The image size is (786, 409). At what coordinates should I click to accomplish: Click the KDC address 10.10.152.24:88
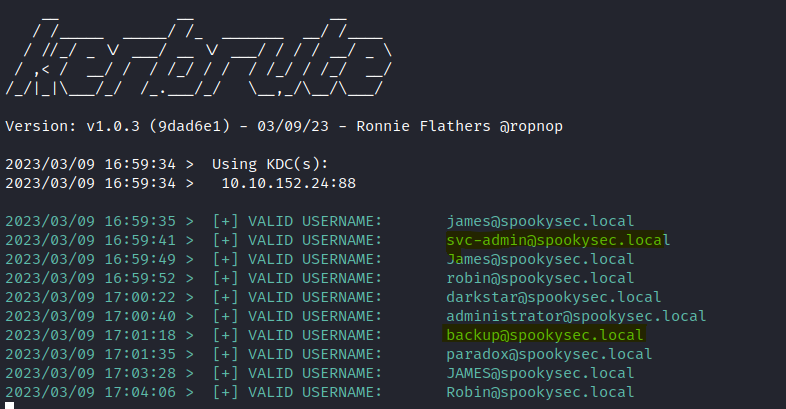(289, 183)
